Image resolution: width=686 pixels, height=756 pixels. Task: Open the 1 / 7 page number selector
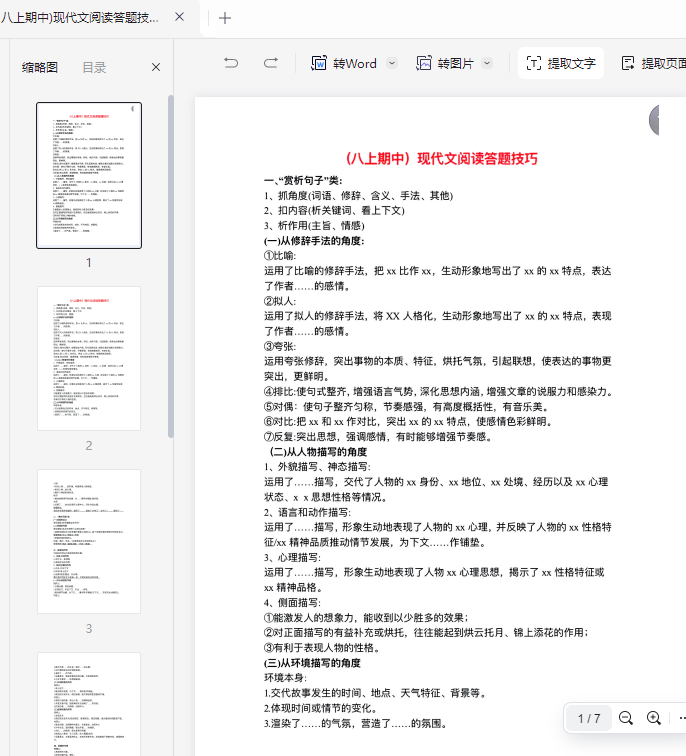(x=589, y=718)
